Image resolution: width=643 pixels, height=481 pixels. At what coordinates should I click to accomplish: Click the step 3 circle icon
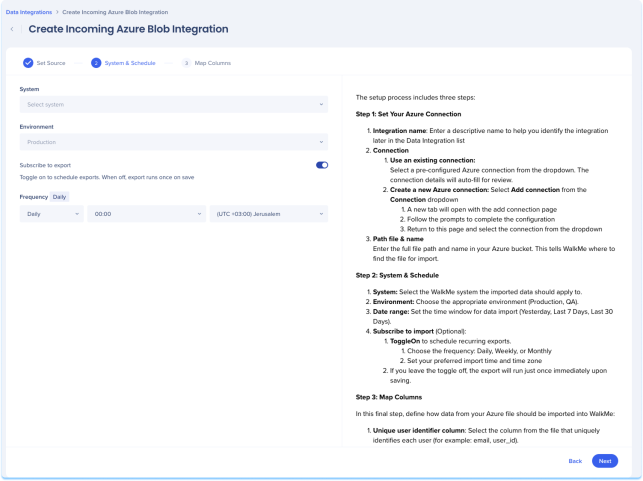186,63
